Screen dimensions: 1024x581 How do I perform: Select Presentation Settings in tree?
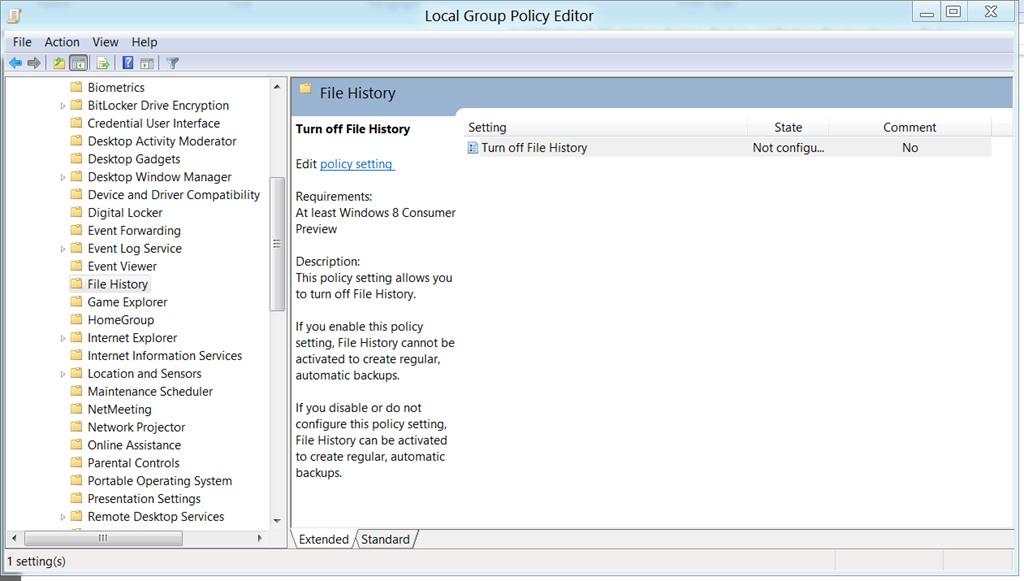pos(144,499)
